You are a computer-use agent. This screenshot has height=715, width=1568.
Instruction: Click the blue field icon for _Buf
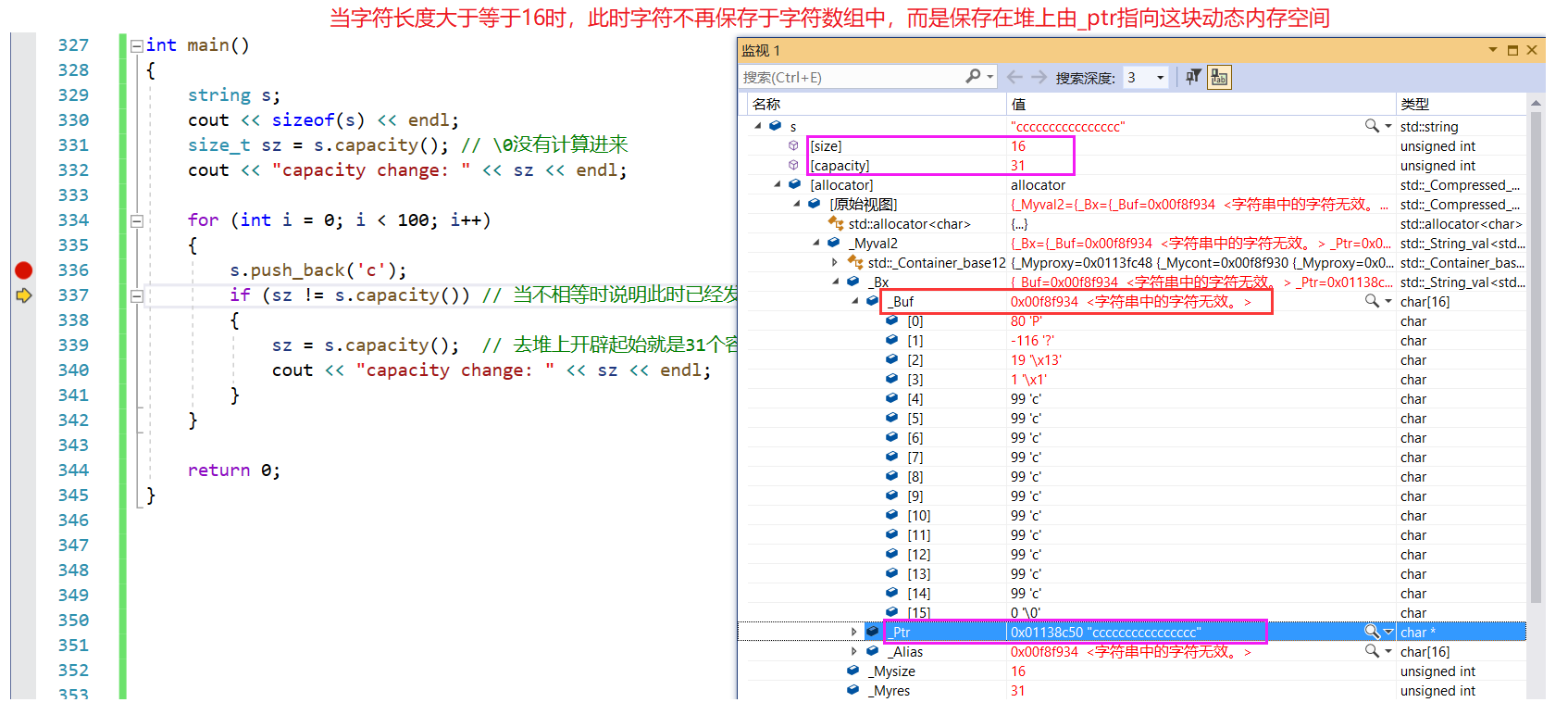872,301
